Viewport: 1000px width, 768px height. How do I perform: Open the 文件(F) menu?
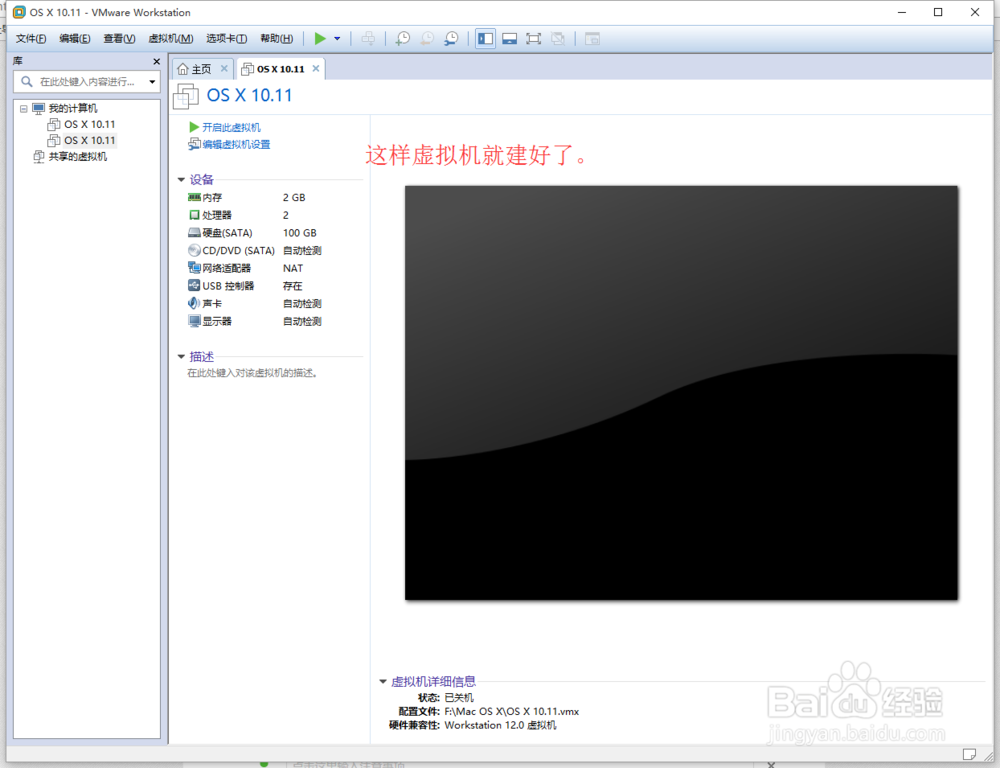tap(31, 38)
